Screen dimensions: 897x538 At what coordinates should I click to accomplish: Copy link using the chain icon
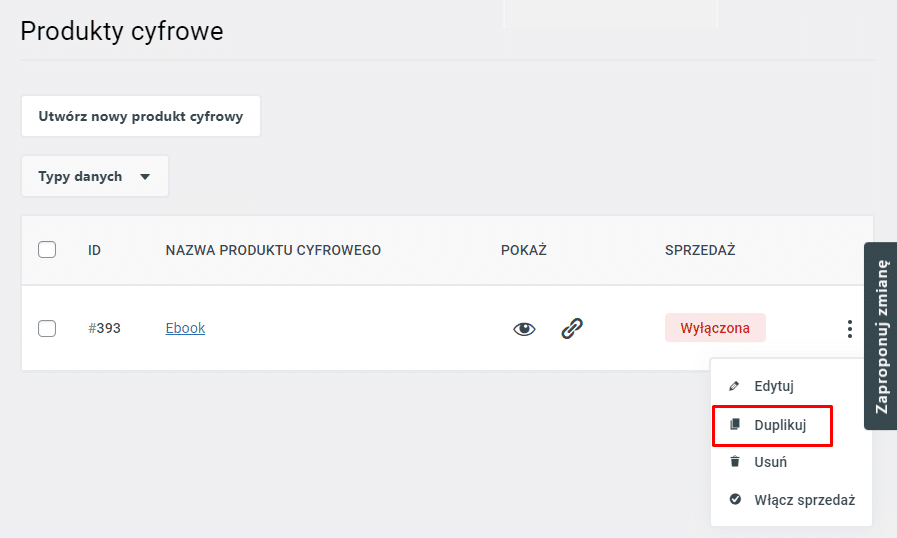coord(571,329)
